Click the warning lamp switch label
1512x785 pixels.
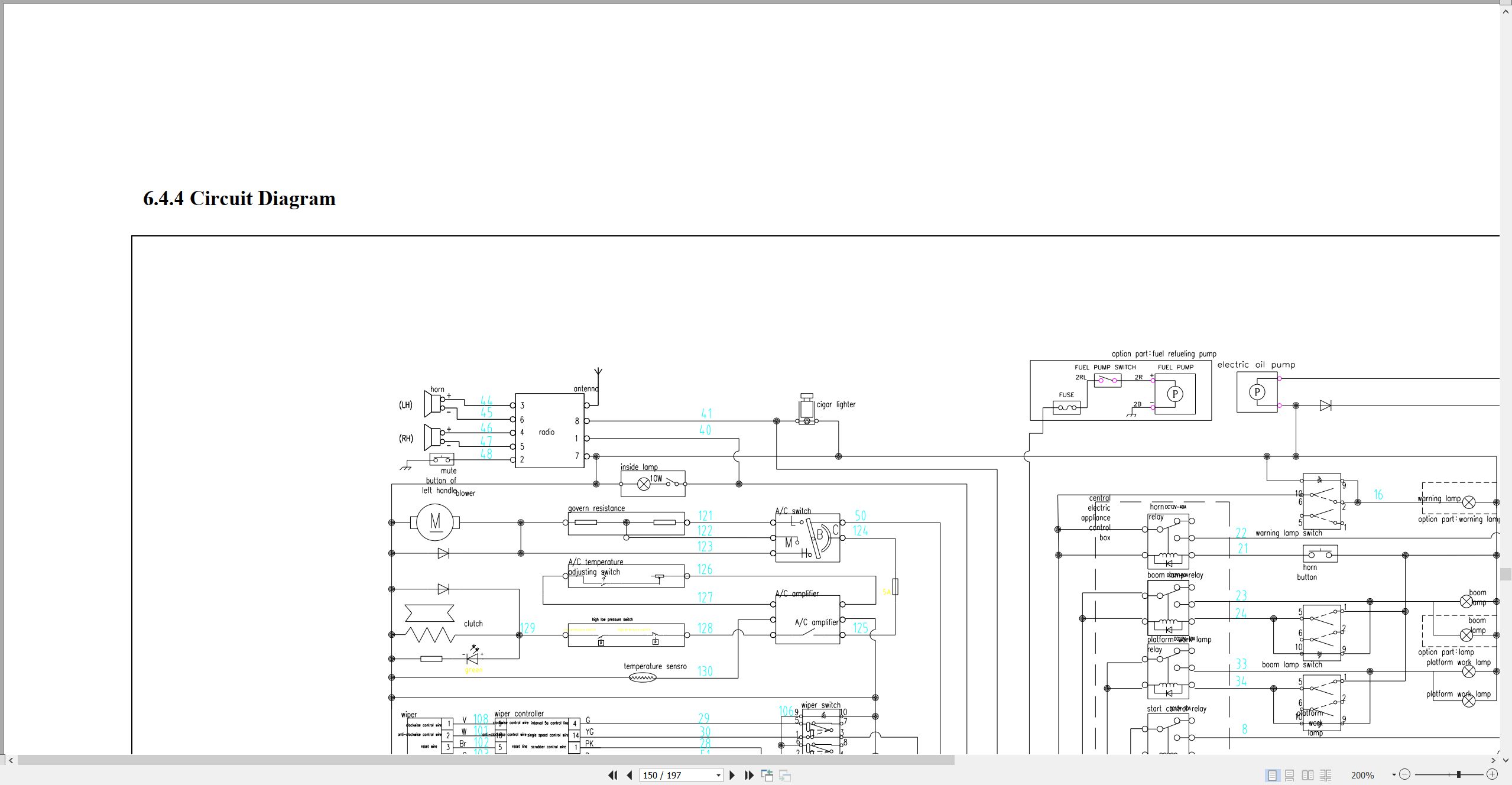click(x=1289, y=533)
